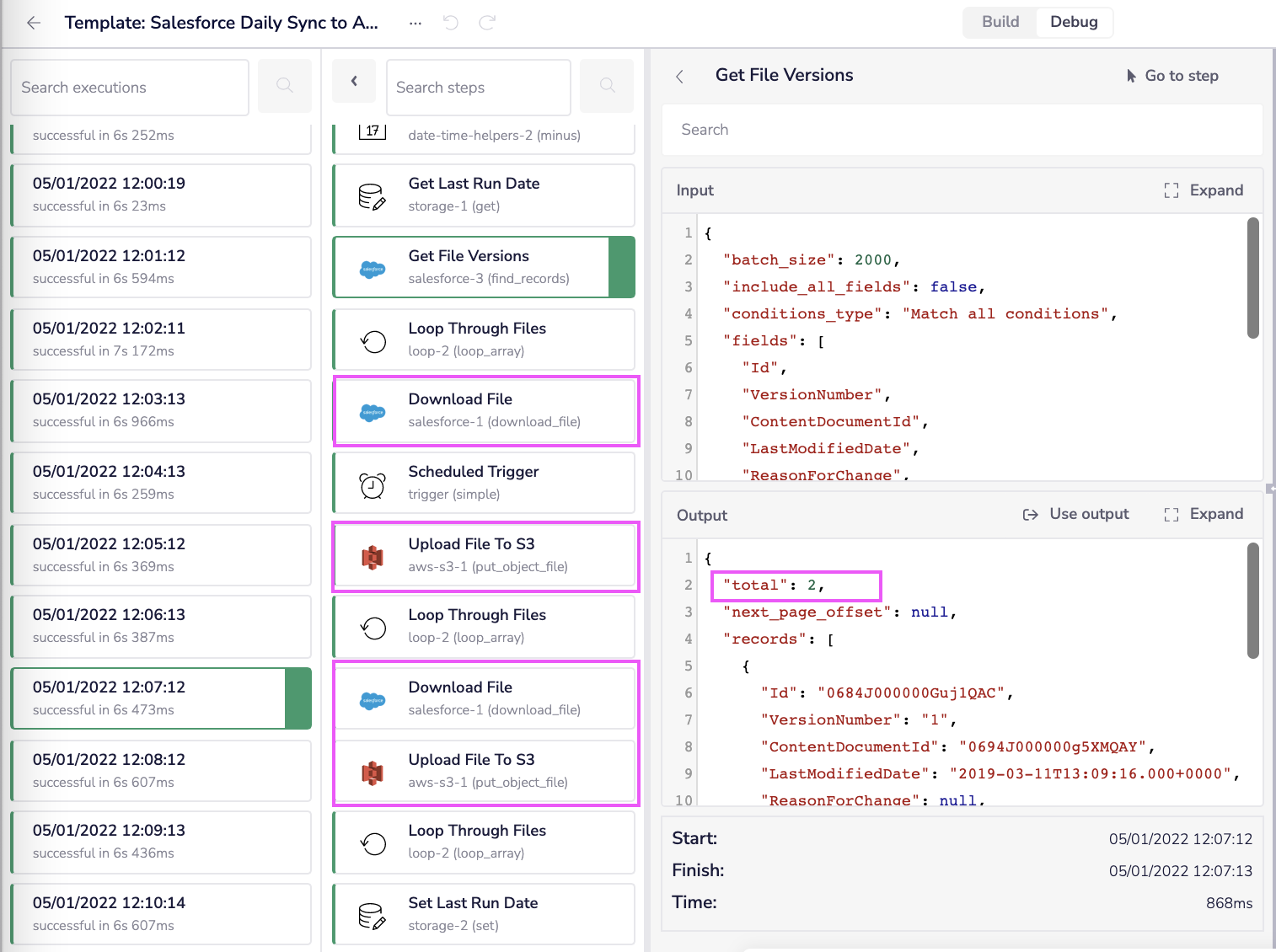Click the search steps magnifier icon
This screenshot has height=952, width=1276.
607,86
